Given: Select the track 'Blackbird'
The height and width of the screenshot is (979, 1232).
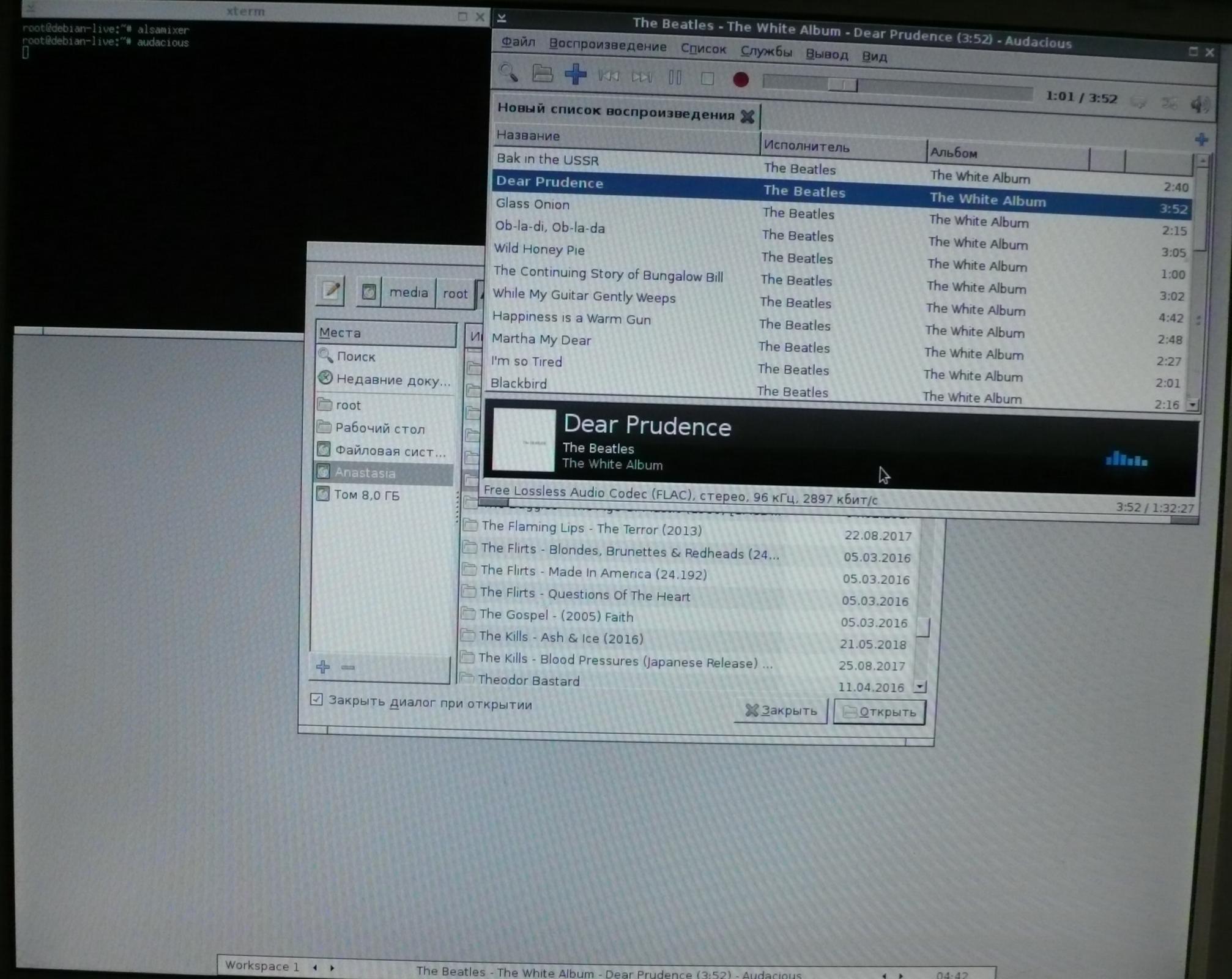Looking at the screenshot, I should 518,383.
